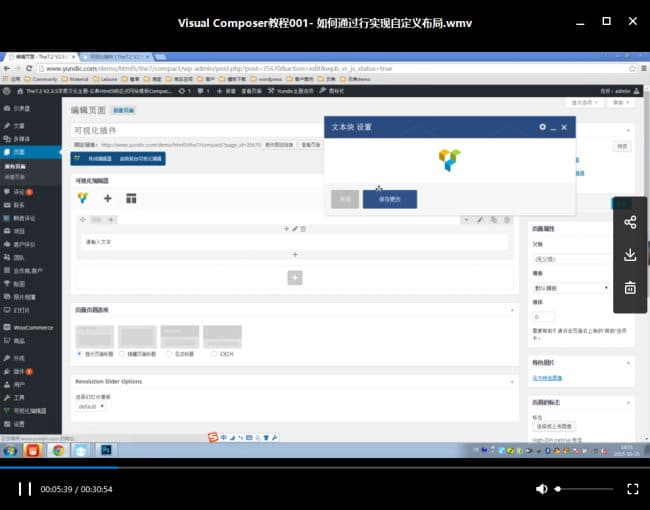This screenshot has width=650, height=510.
Task: Click the grey close button in dialog
Action: (x=345, y=199)
